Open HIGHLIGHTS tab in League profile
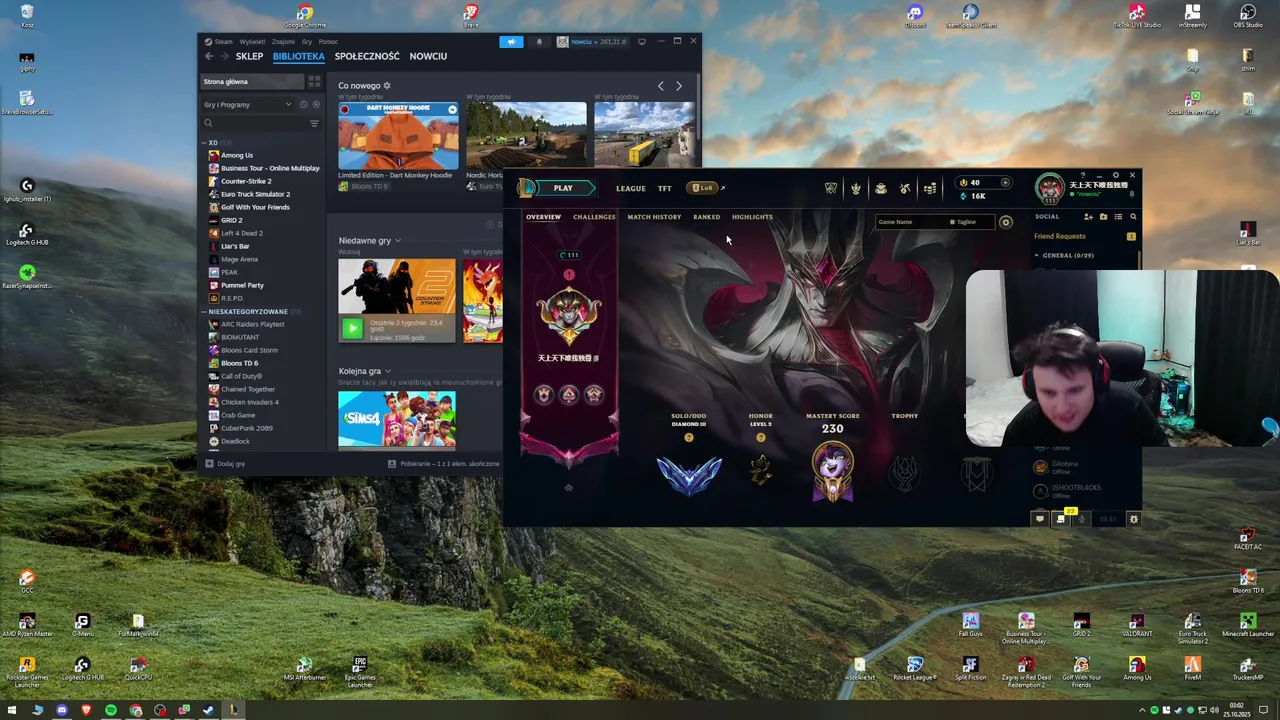The width and height of the screenshot is (1280, 720). 752,217
